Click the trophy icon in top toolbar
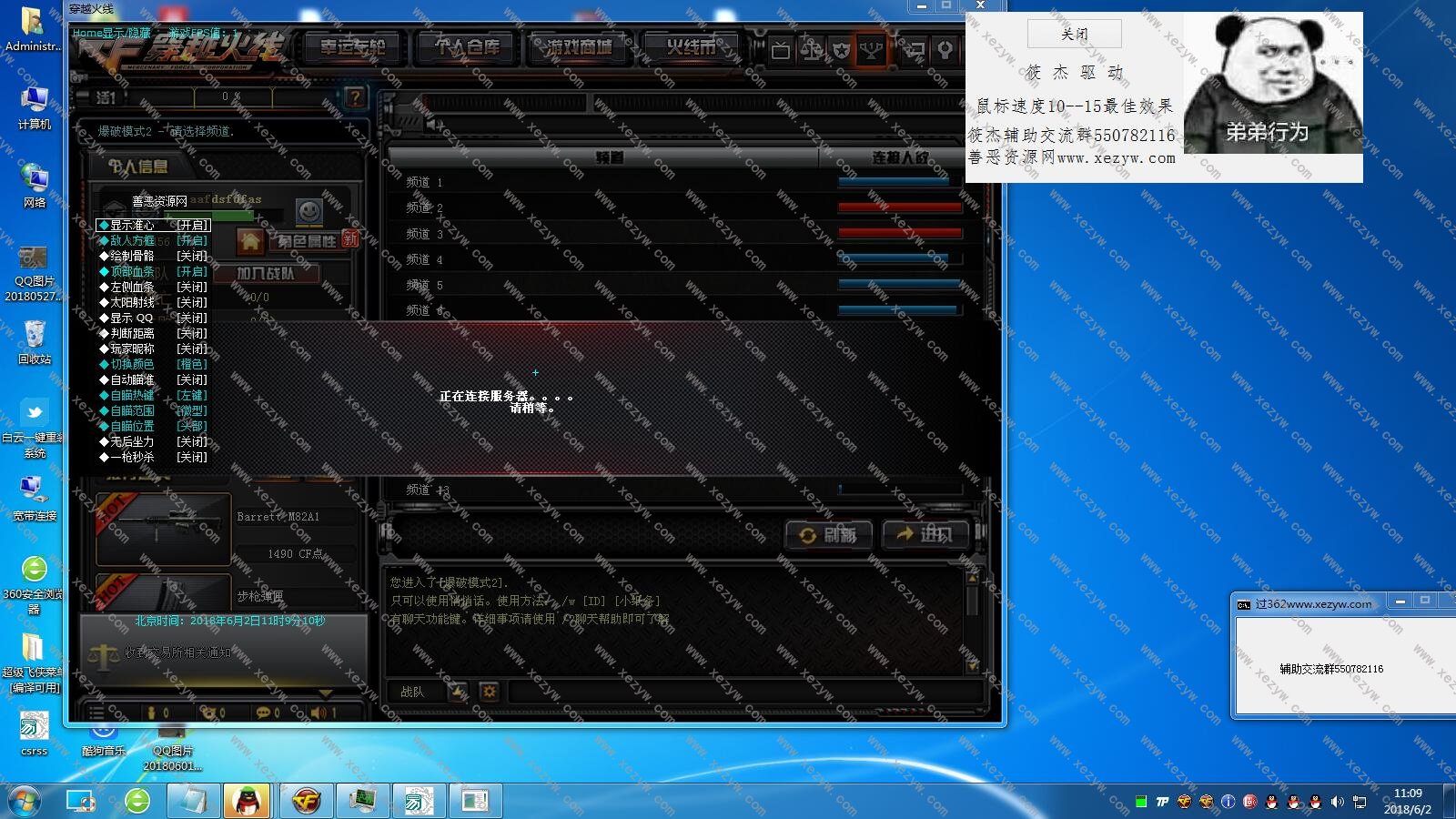 (x=872, y=50)
